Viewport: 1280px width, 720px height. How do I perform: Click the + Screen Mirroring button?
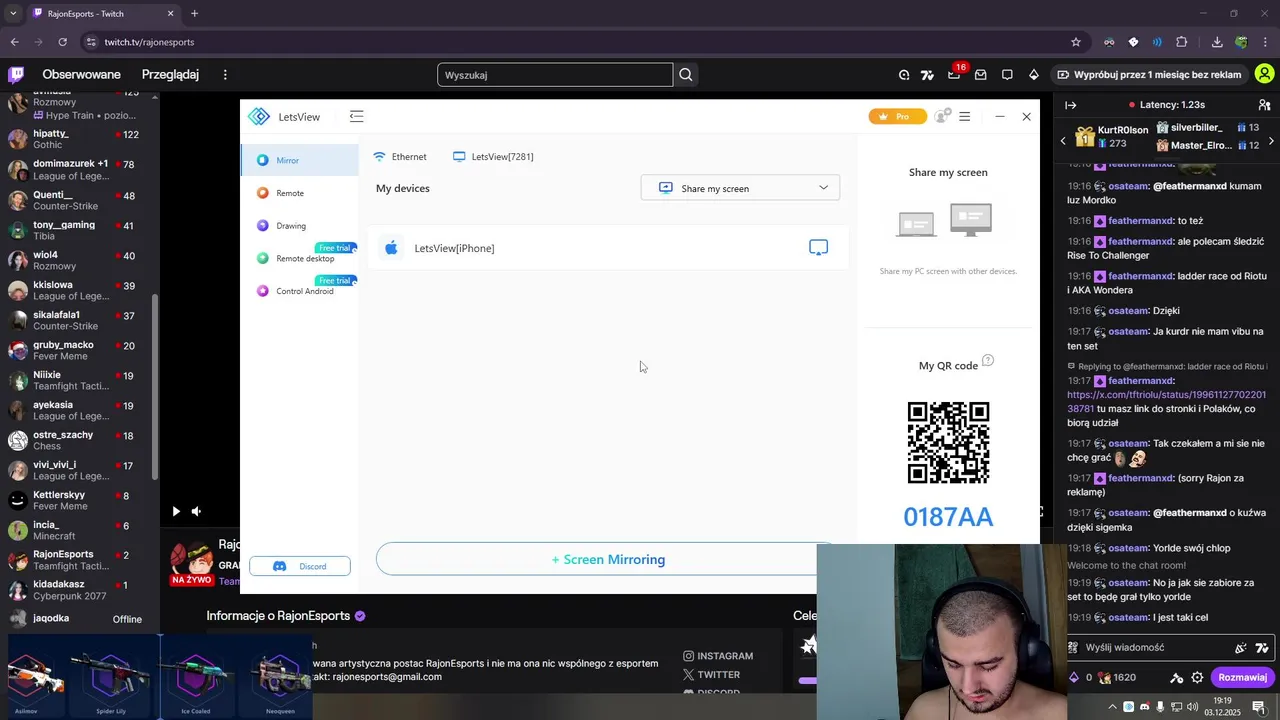pos(608,559)
